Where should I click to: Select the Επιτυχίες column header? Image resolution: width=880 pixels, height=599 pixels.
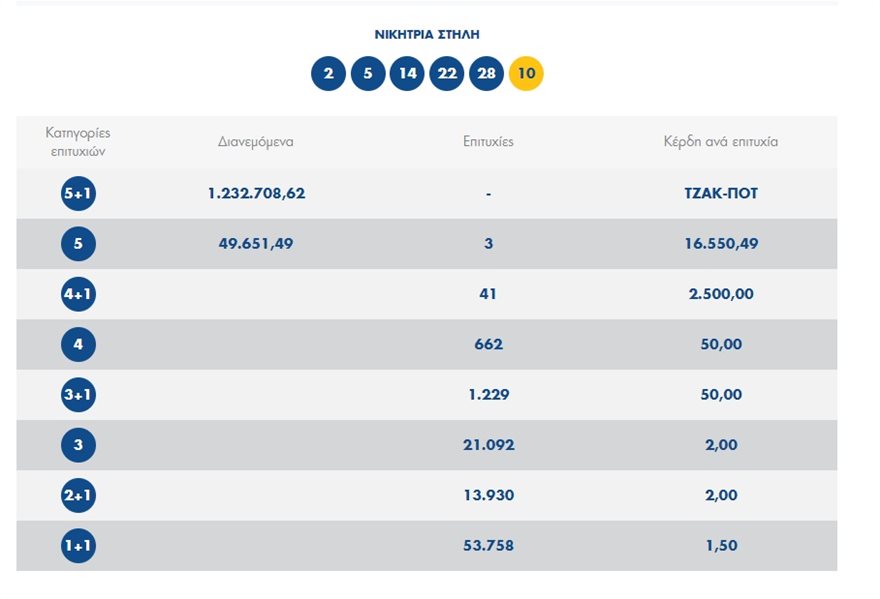pos(488,142)
